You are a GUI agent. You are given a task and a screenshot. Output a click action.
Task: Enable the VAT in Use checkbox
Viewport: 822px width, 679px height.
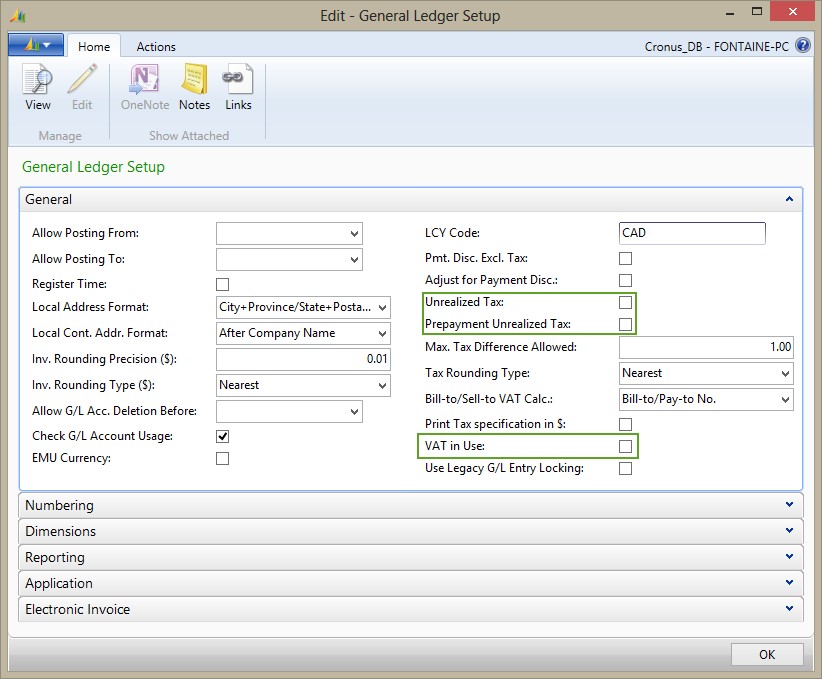(625, 446)
